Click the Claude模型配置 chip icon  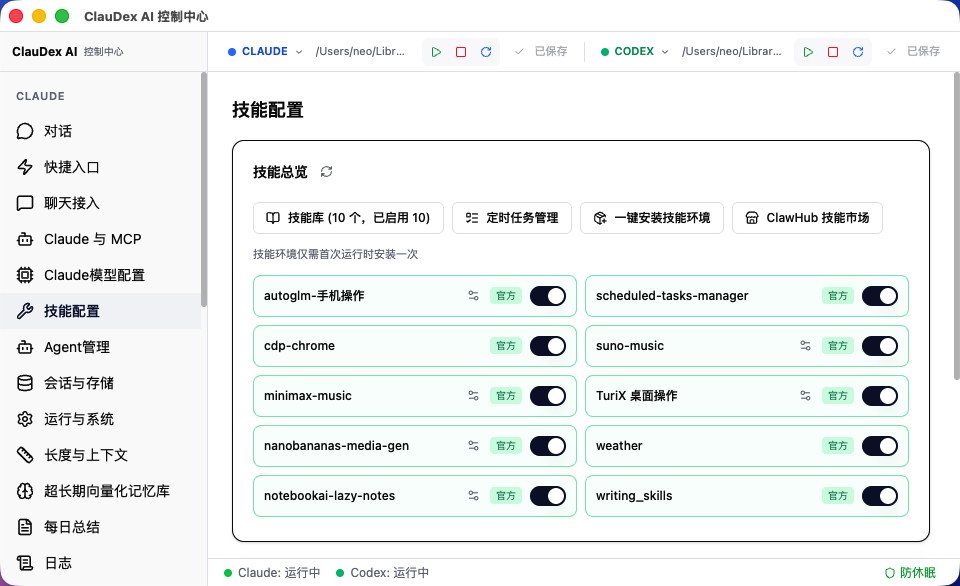coord(24,275)
